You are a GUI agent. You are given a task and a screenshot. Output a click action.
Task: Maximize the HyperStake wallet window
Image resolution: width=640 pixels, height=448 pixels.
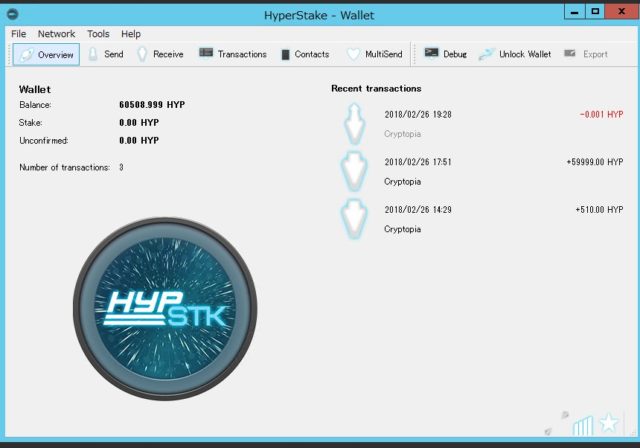click(x=595, y=11)
